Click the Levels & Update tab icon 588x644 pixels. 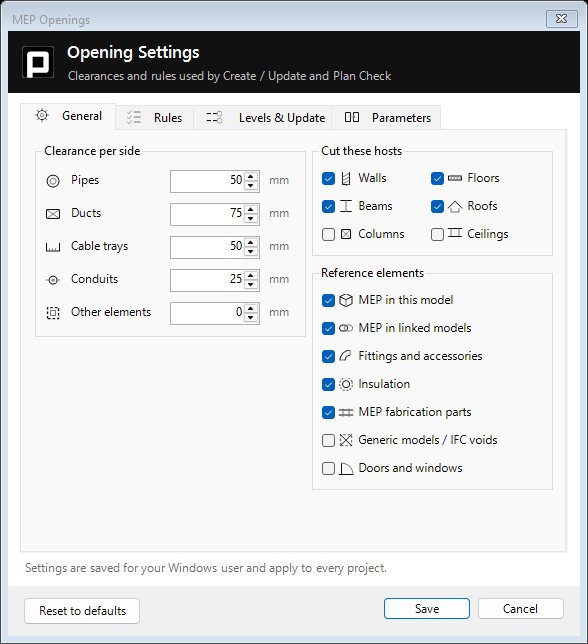(x=214, y=117)
